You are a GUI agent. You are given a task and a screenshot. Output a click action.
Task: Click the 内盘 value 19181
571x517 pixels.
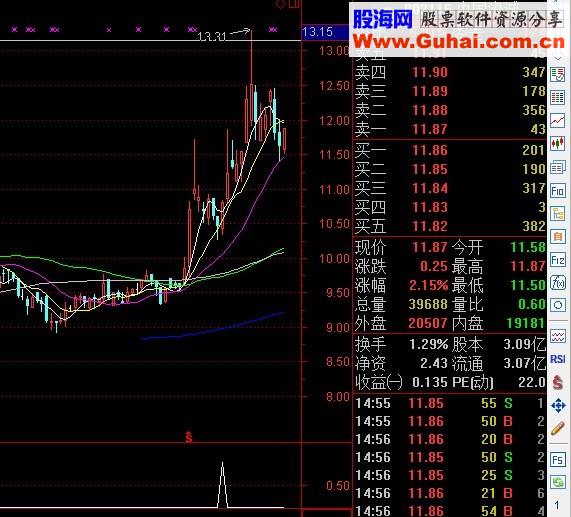(526, 323)
